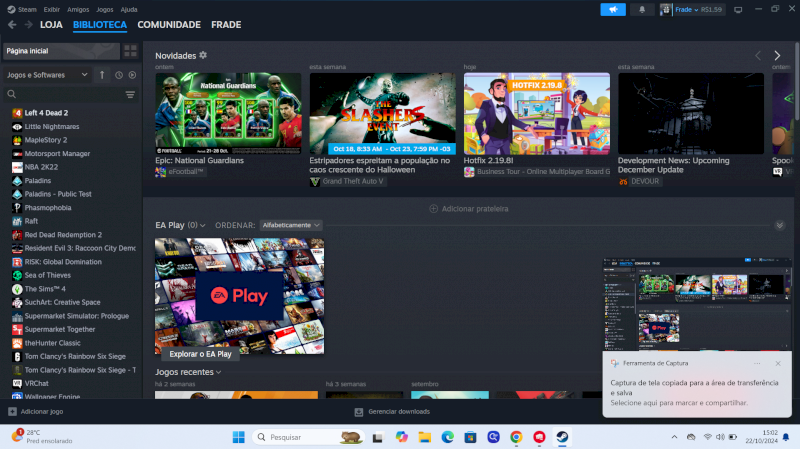Image resolution: width=800 pixels, height=449 pixels.
Task: Open the notifications bell
Action: (x=642, y=9)
